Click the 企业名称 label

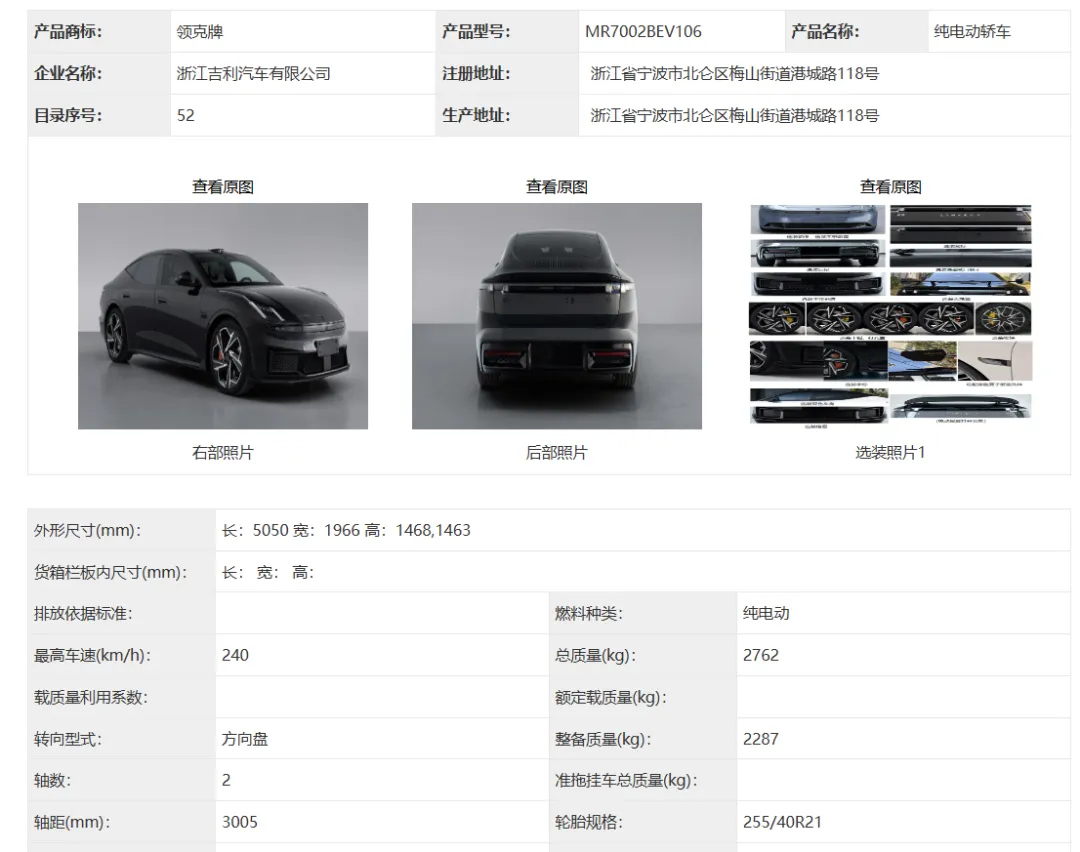coord(68,74)
